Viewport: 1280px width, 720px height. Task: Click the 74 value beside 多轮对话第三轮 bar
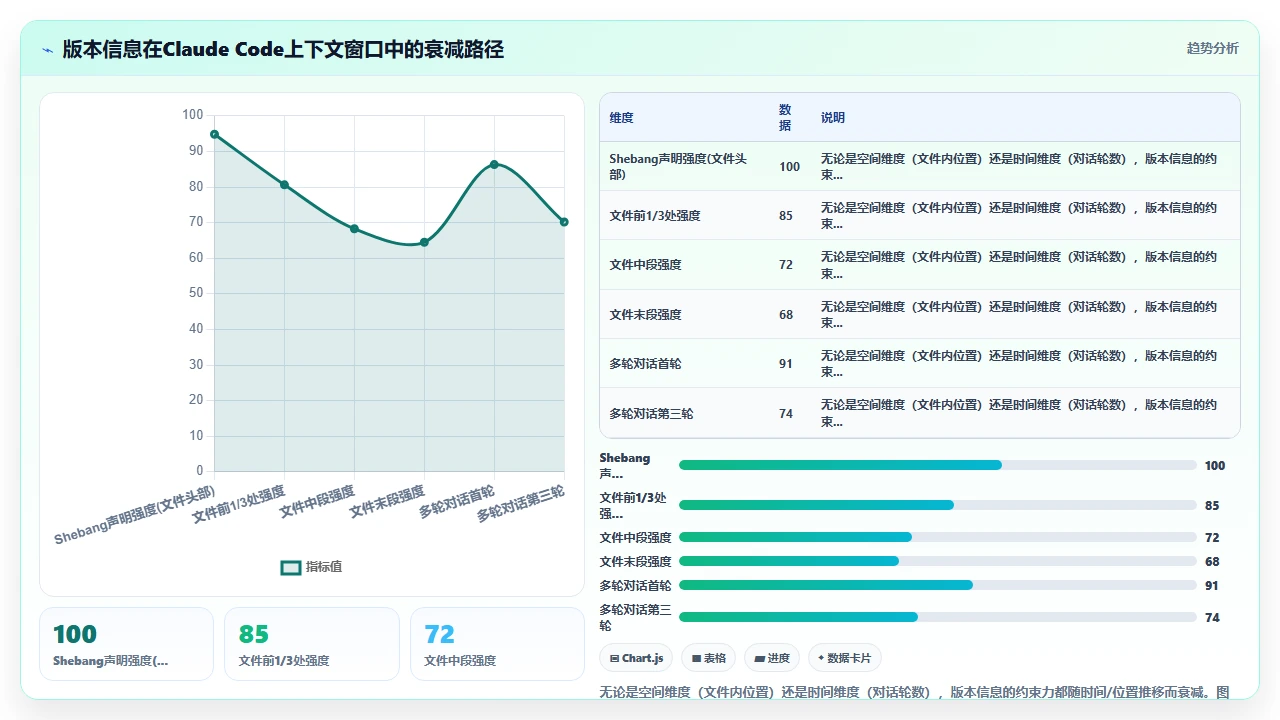coord(1212,618)
